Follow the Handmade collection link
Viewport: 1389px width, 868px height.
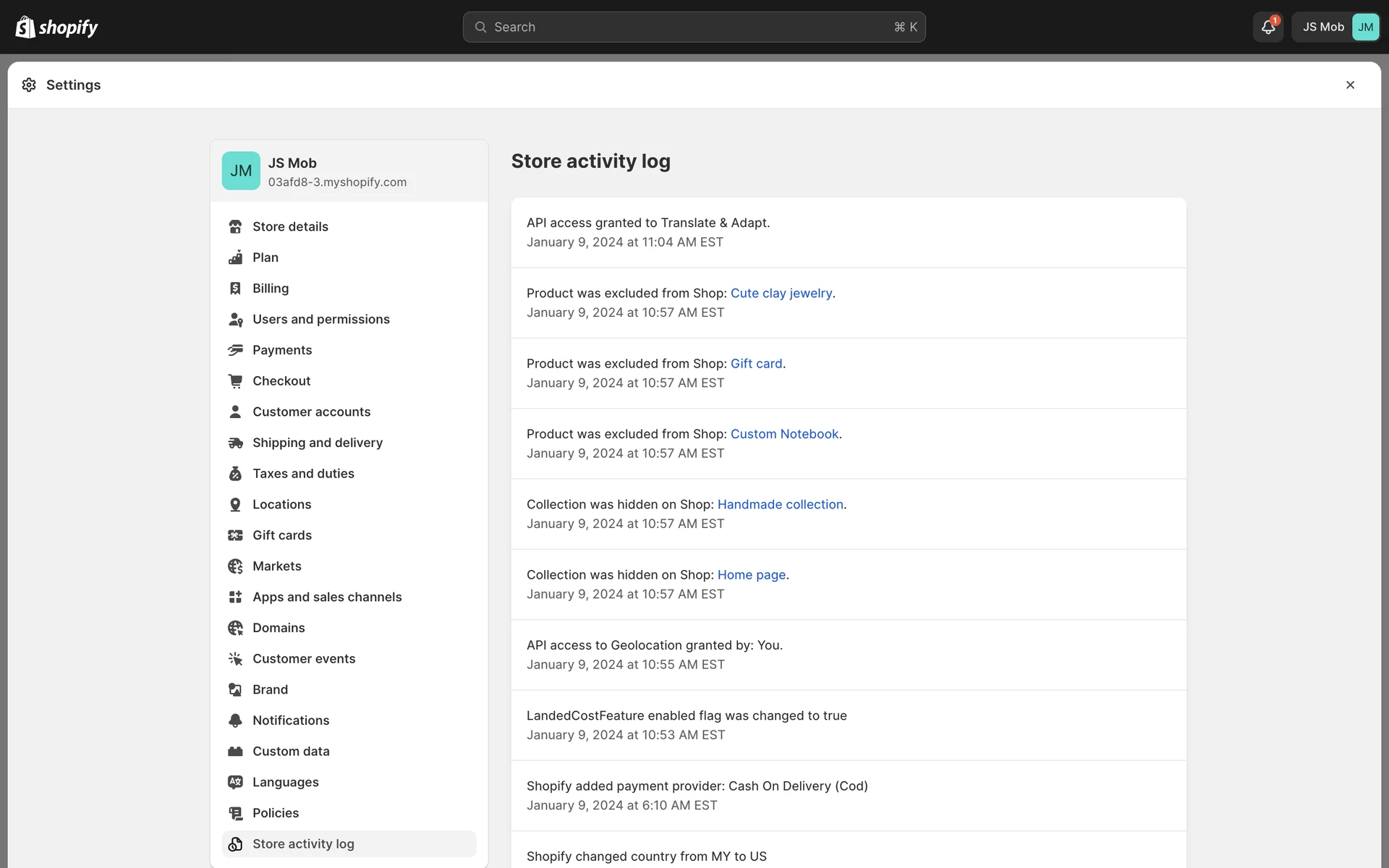pyautogui.click(x=780, y=504)
